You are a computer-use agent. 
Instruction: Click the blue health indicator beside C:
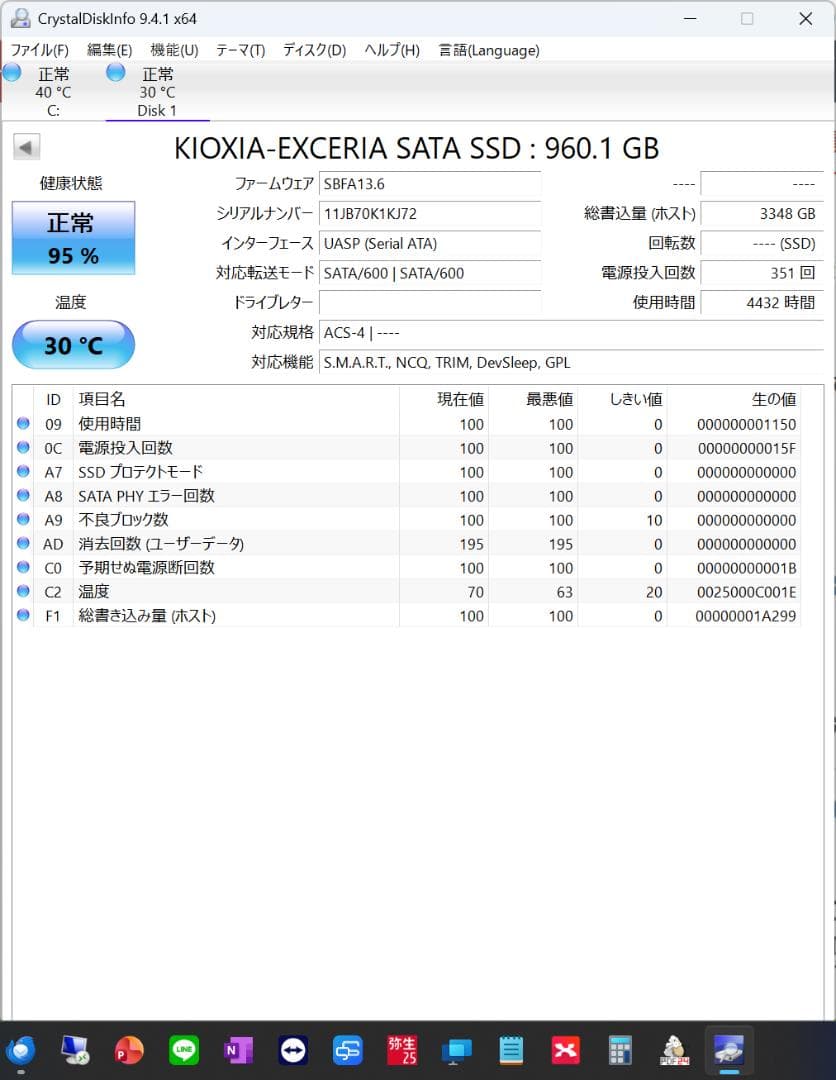pyautogui.click(x=11, y=72)
